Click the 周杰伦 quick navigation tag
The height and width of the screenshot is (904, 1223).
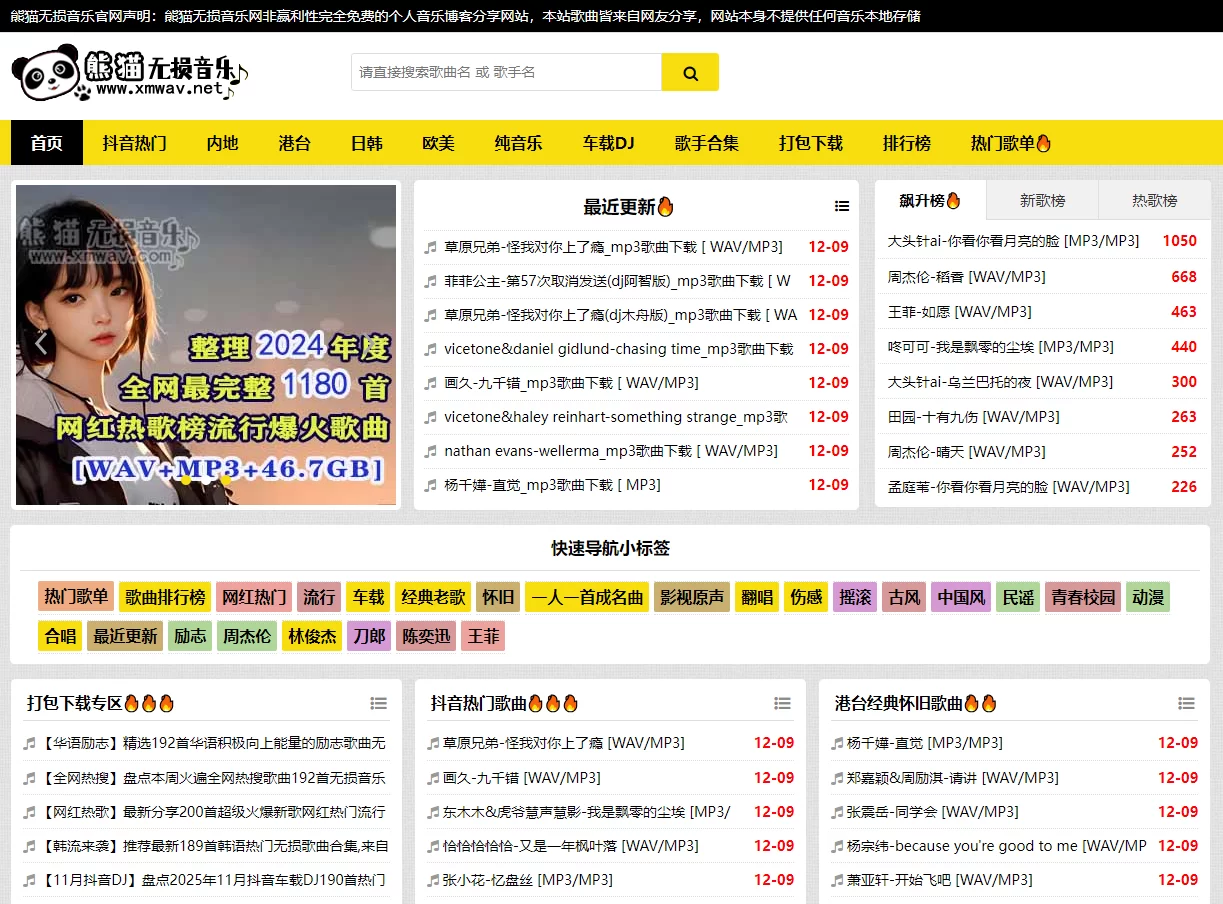246,635
